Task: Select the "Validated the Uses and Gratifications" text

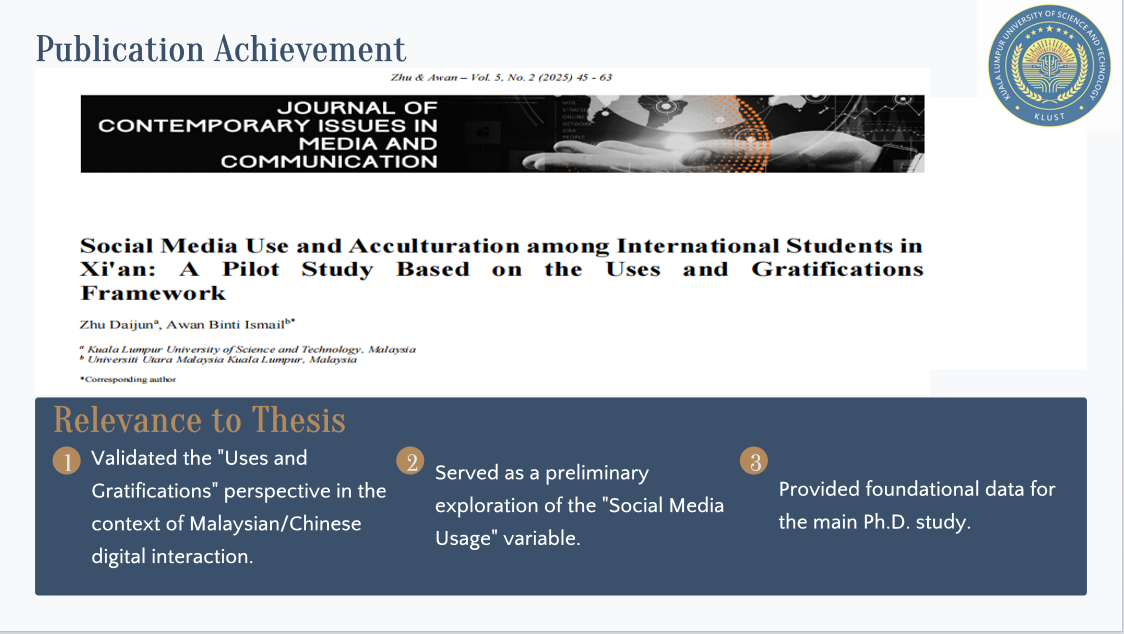Action: click(x=238, y=507)
